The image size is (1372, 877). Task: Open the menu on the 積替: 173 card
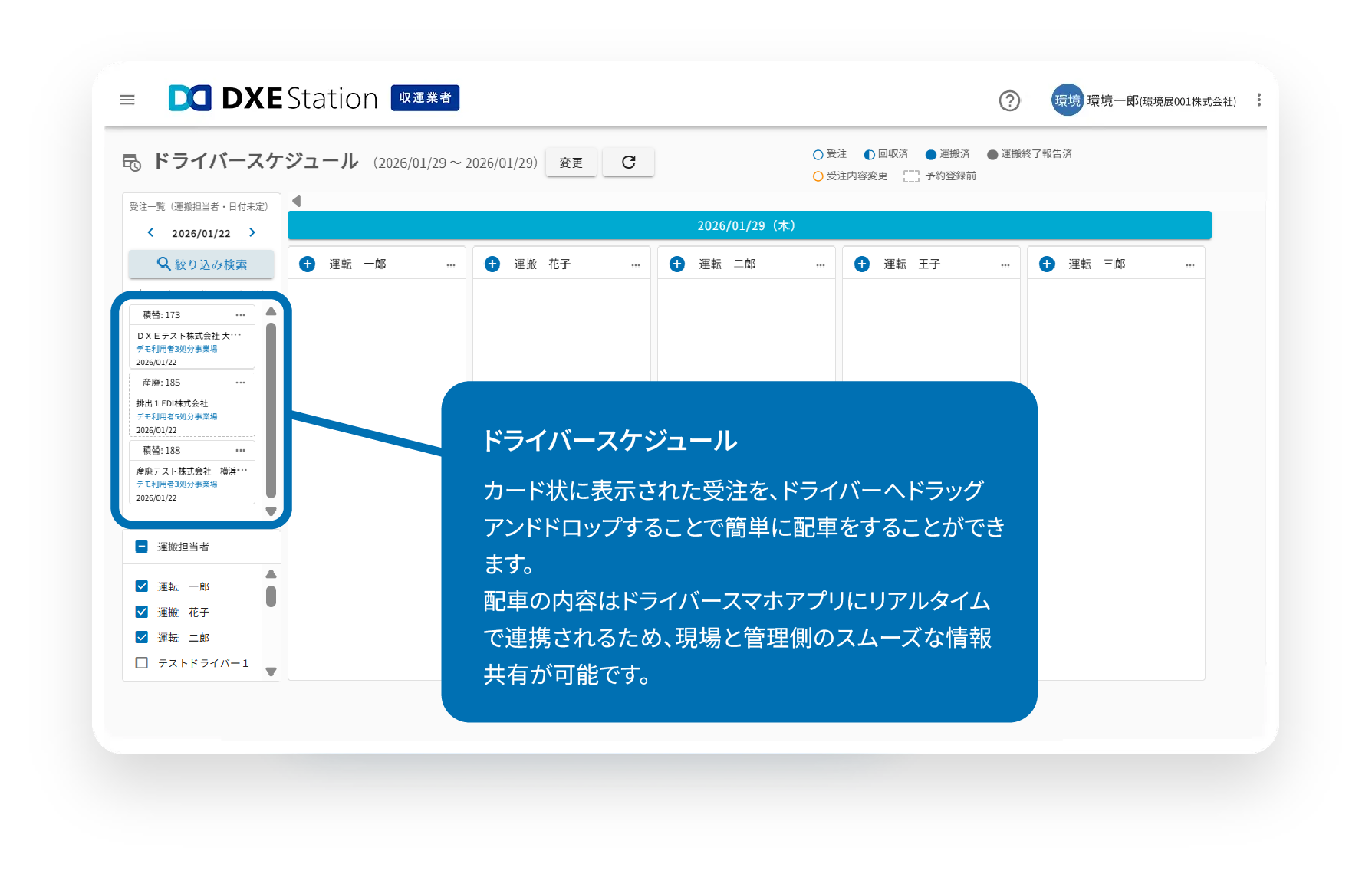[242, 314]
